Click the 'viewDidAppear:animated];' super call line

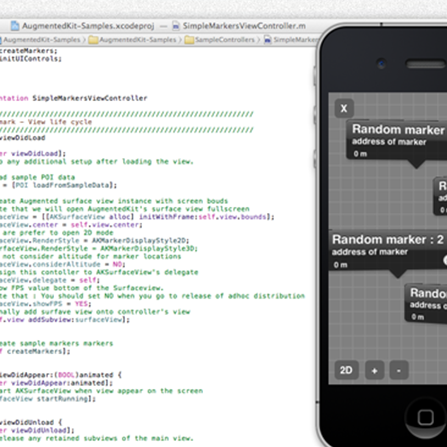tap(56, 383)
